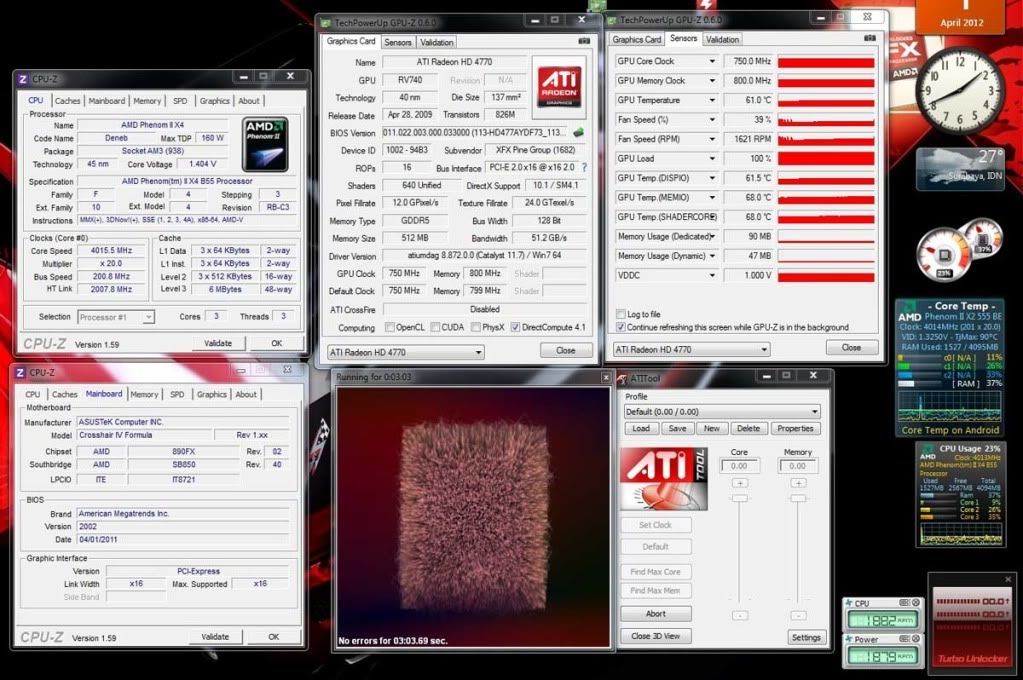1023x680 pixels.
Task: Click the Bus Interface question mark in GPU-Z
Action: pyautogui.click(x=584, y=168)
